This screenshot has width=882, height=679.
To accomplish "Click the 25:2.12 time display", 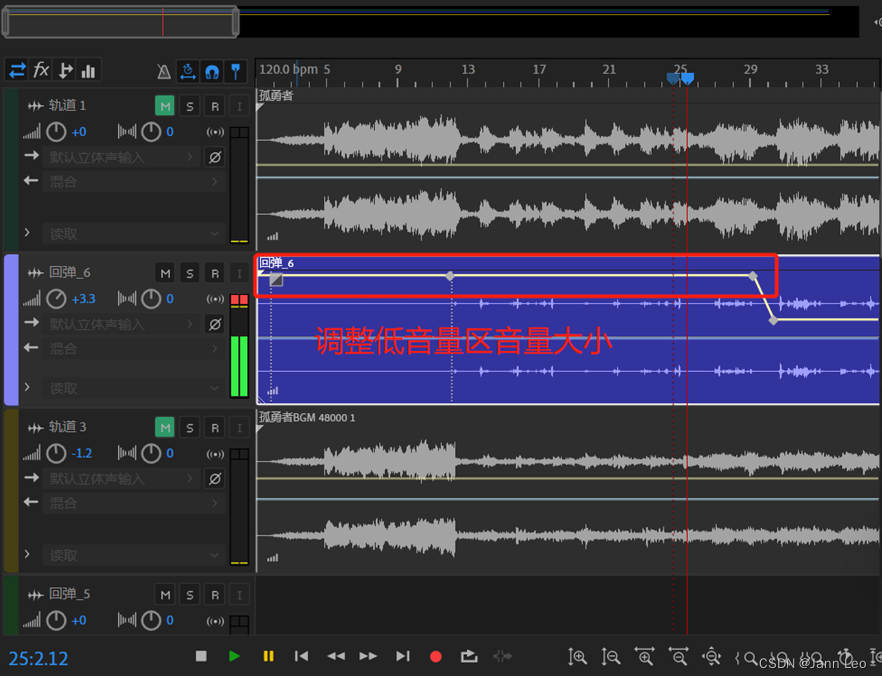I will tap(38, 658).
